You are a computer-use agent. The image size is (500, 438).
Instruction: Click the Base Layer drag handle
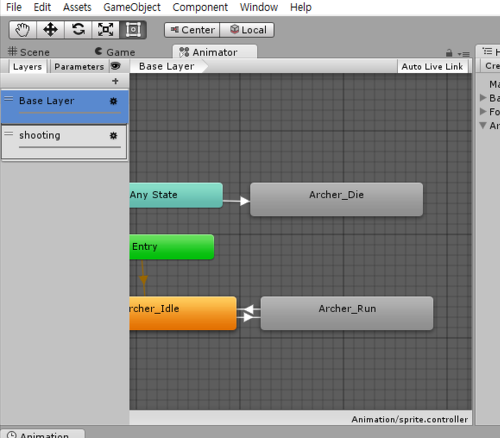tap(8, 99)
